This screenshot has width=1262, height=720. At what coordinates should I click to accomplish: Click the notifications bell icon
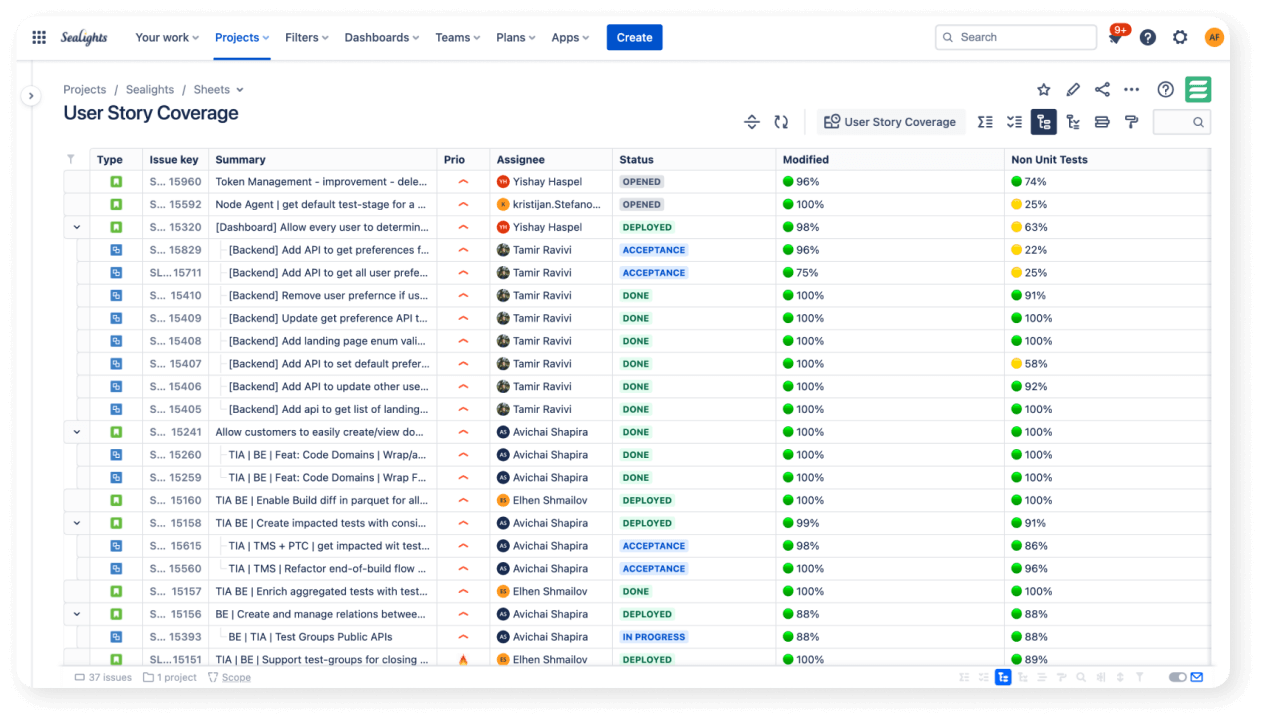(1114, 37)
